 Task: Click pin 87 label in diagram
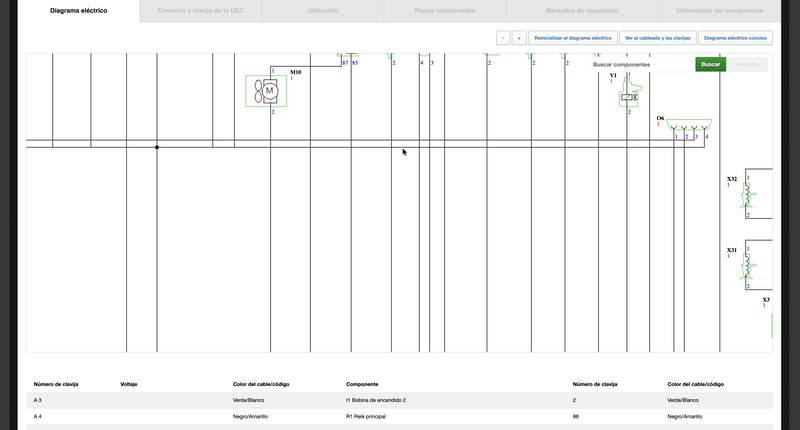345,63
